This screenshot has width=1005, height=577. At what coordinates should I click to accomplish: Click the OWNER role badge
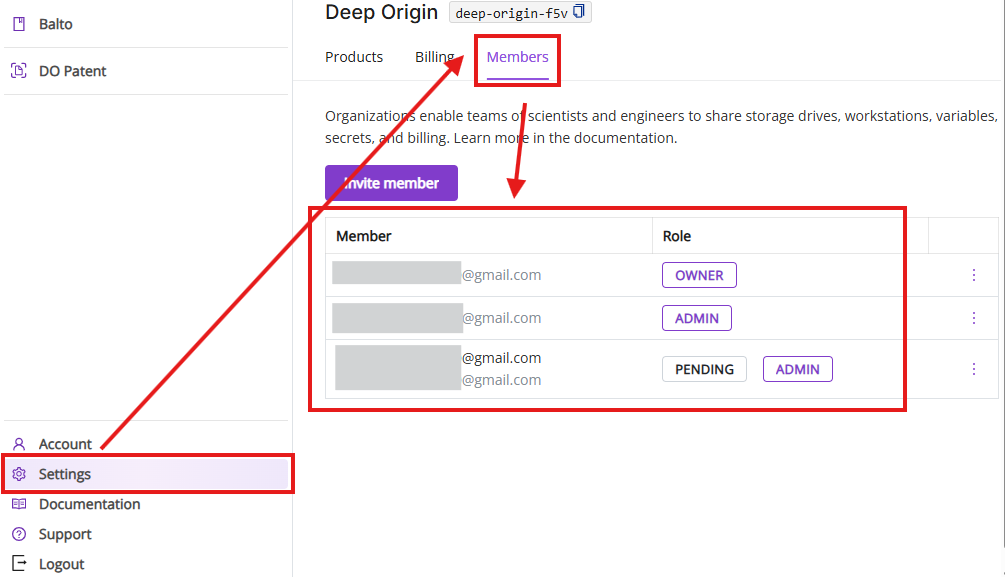click(x=699, y=275)
